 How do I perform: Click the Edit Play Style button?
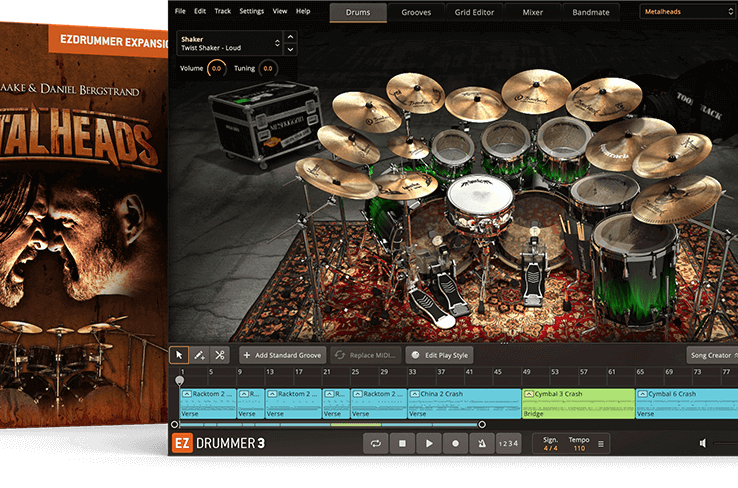click(x=439, y=355)
